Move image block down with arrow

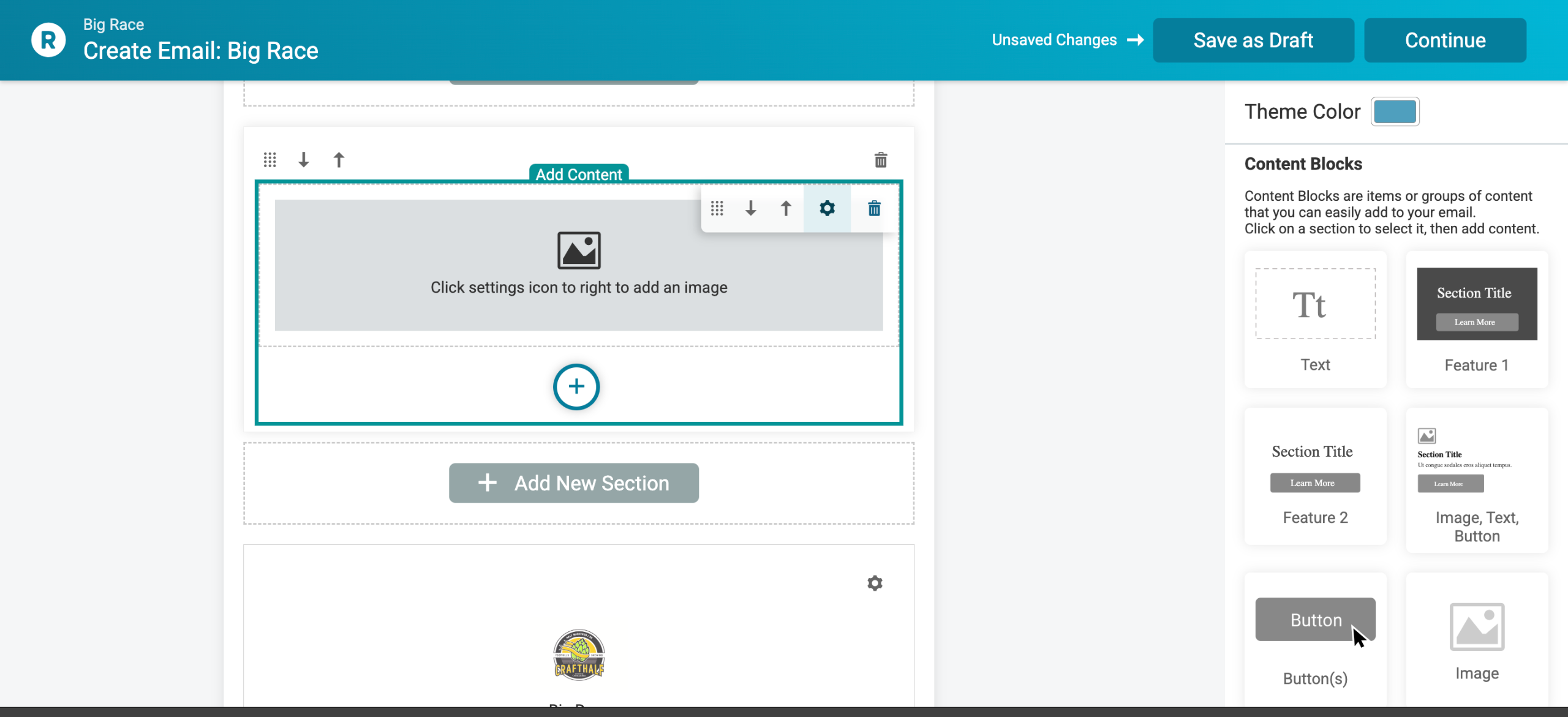point(751,209)
